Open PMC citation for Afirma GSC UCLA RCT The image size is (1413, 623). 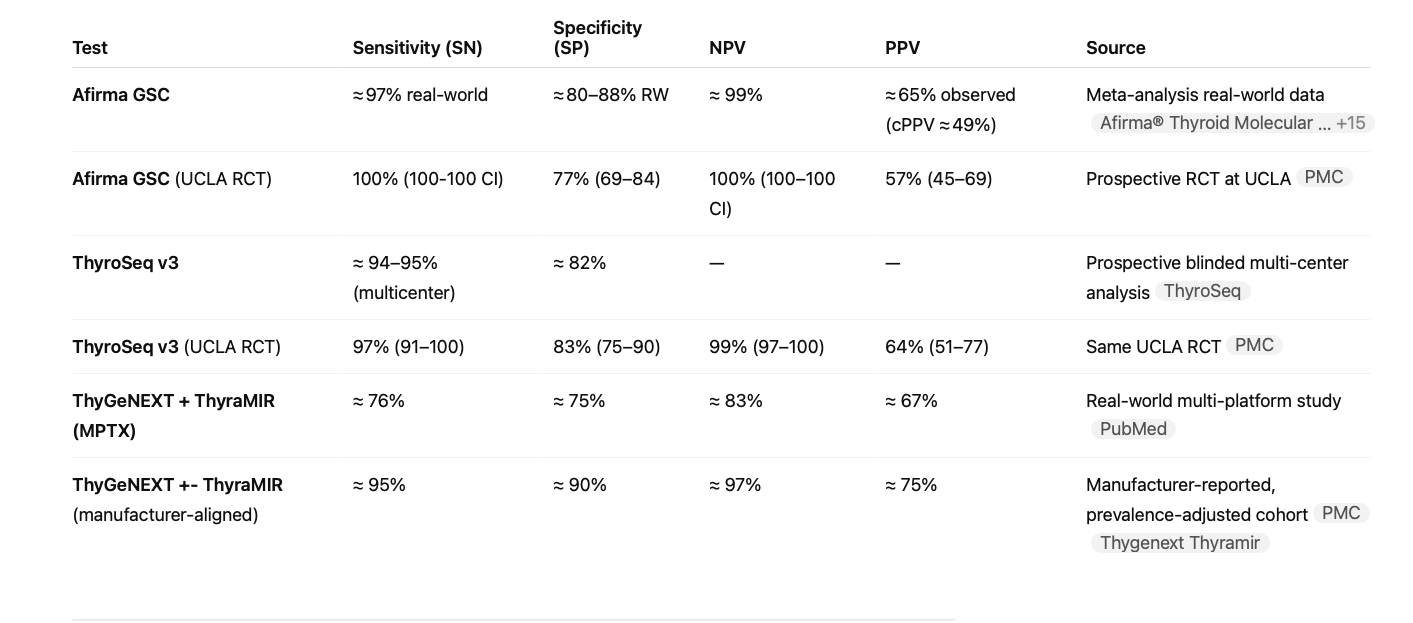click(1324, 177)
